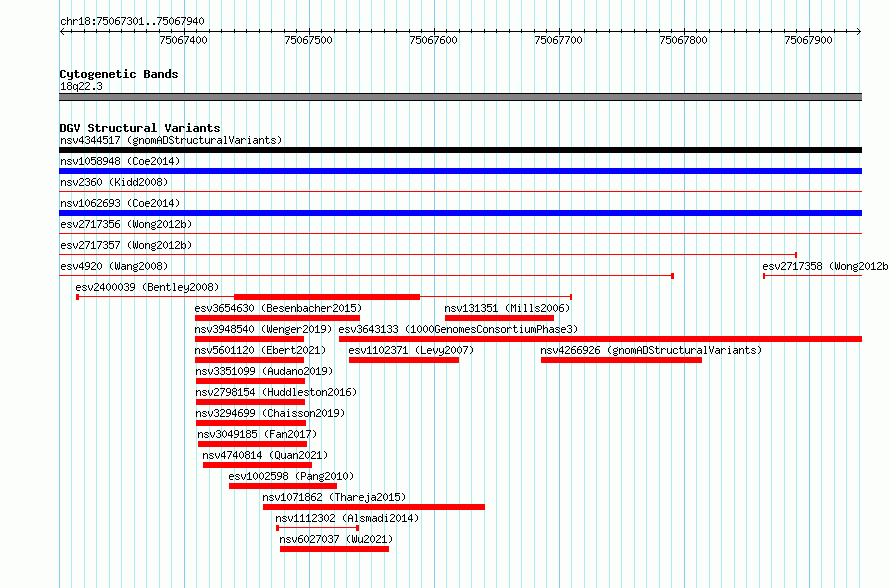The width and height of the screenshot is (890, 588).
Task: Open the nsv3948540 (Wenger2019) label
Action: tap(263, 329)
